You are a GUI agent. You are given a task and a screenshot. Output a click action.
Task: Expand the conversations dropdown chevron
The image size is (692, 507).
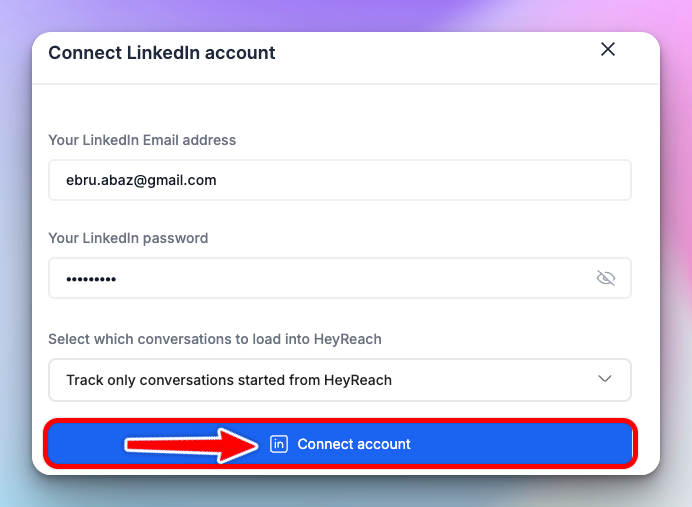tap(605, 379)
